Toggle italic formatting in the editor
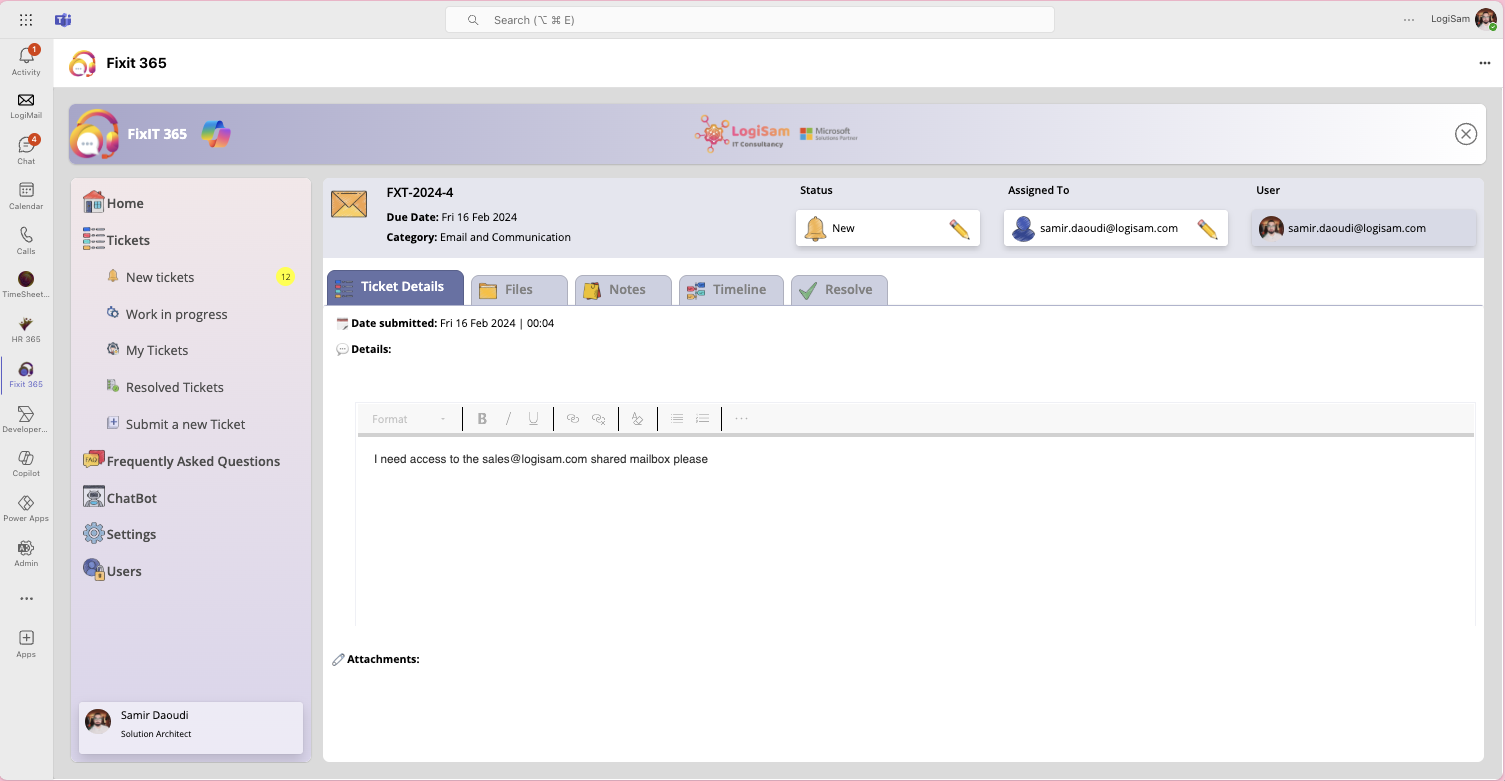The height and width of the screenshot is (781, 1505). click(508, 419)
